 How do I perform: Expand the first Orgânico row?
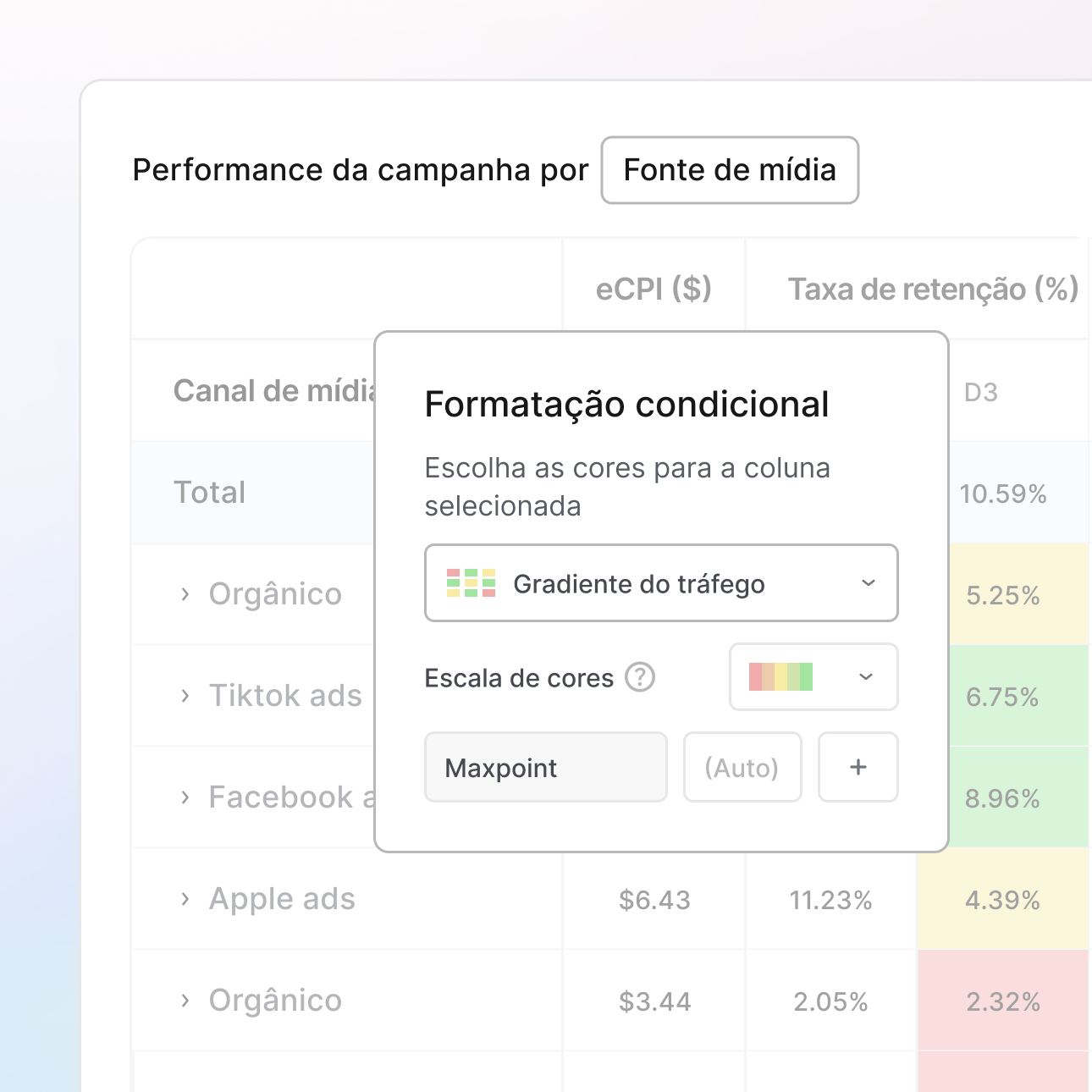[185, 594]
